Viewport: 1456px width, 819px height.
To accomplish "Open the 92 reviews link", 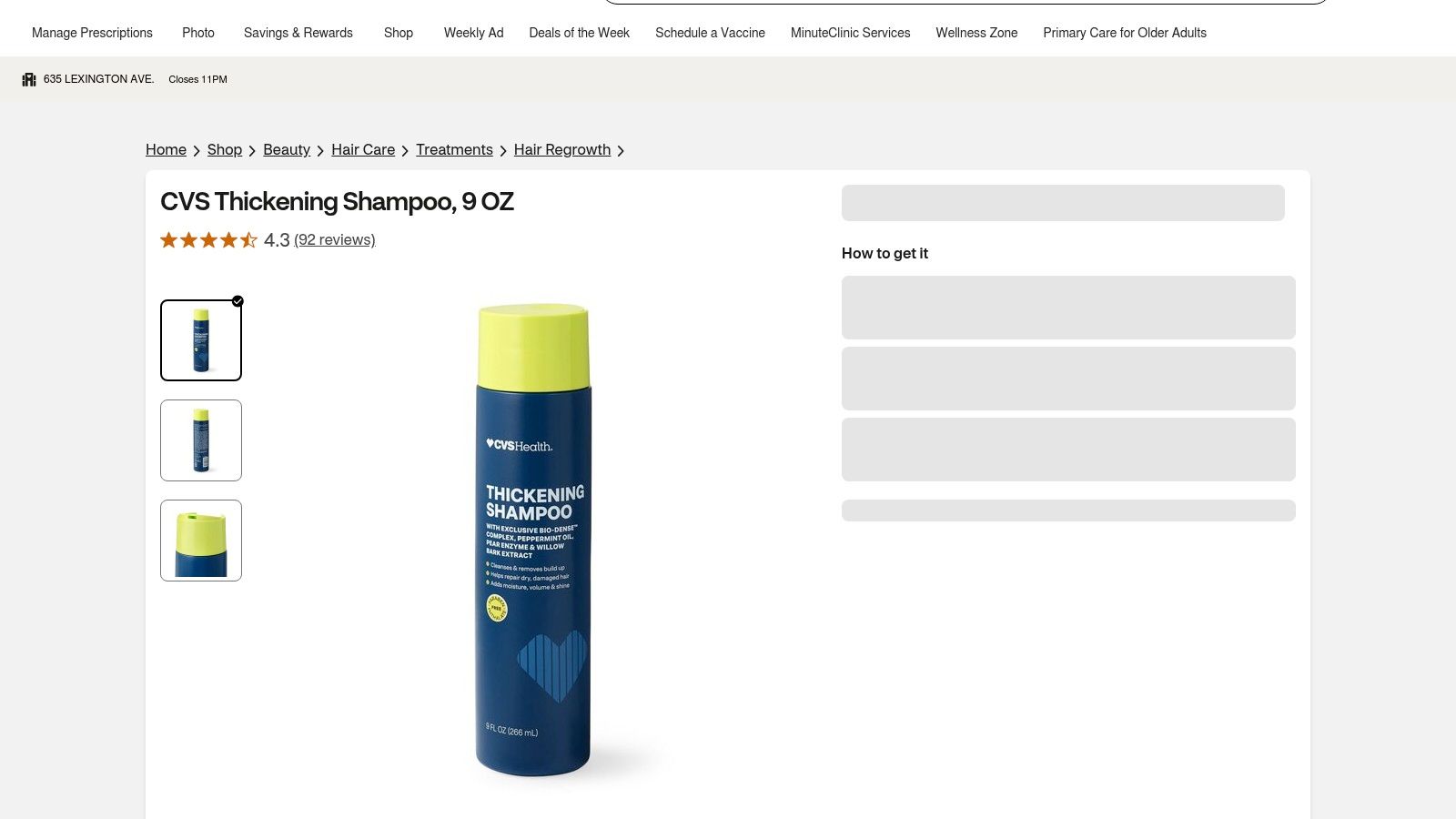I will coord(335,240).
